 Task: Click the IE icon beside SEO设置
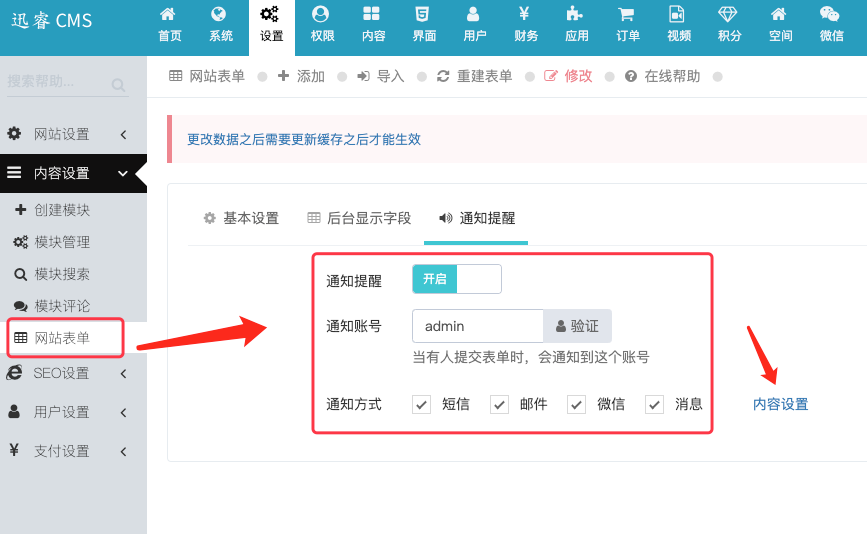click(14, 373)
